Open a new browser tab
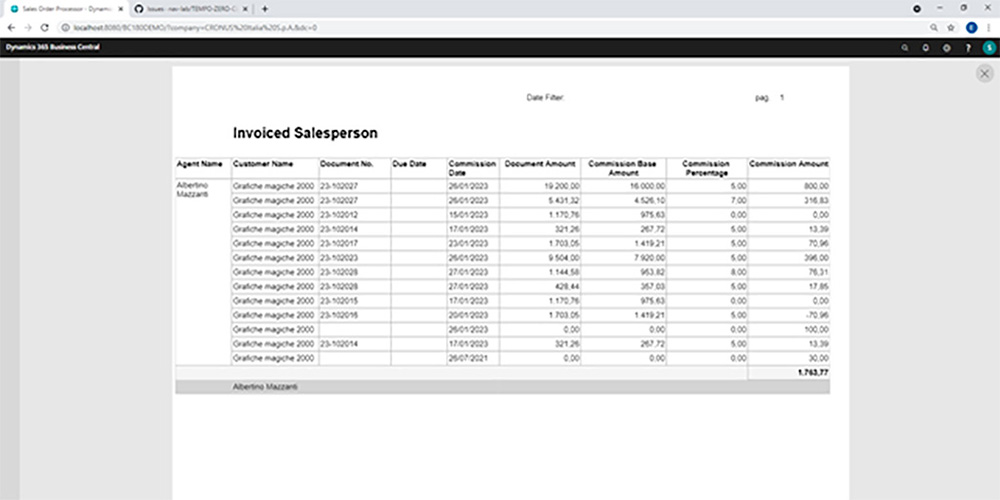This screenshot has height=500, width=1000. click(x=265, y=8)
